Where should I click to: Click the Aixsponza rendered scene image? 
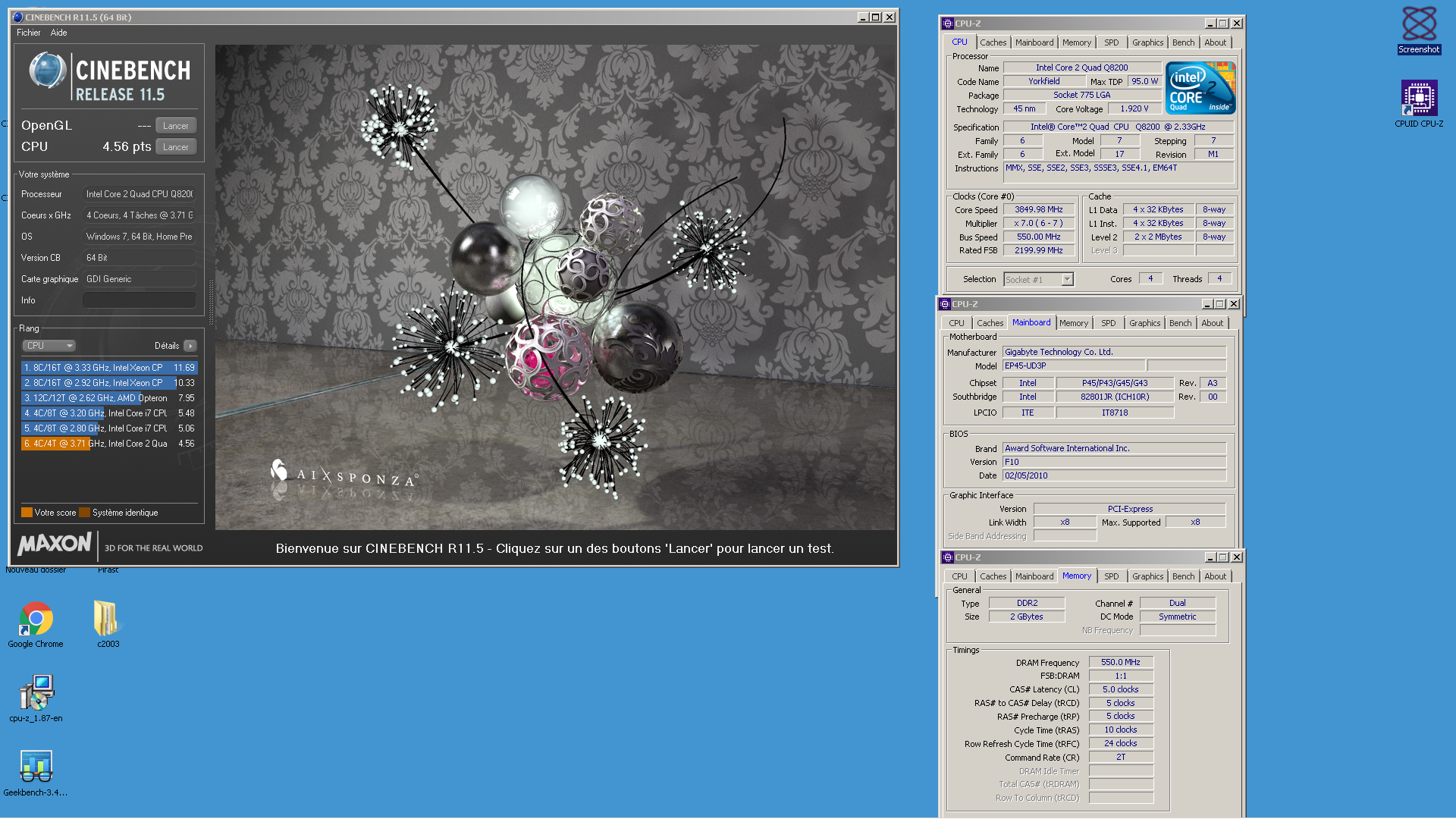click(x=555, y=287)
